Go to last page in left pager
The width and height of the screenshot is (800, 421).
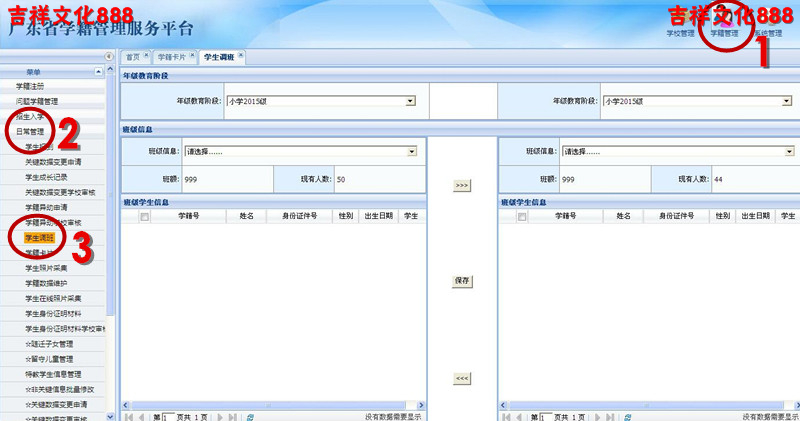[x=233, y=417]
